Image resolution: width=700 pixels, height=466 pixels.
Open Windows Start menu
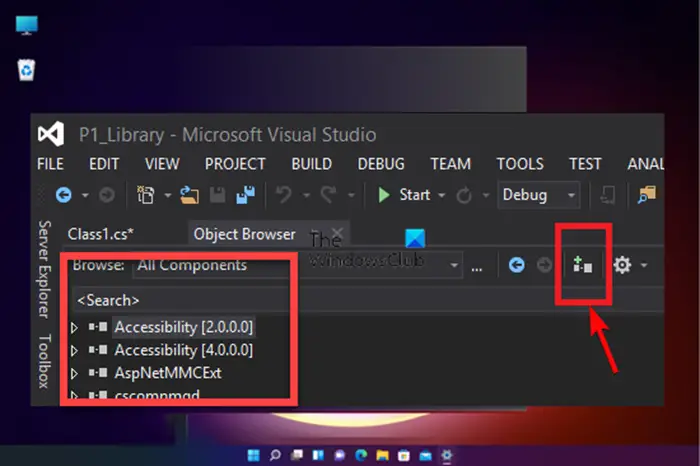(x=254, y=455)
